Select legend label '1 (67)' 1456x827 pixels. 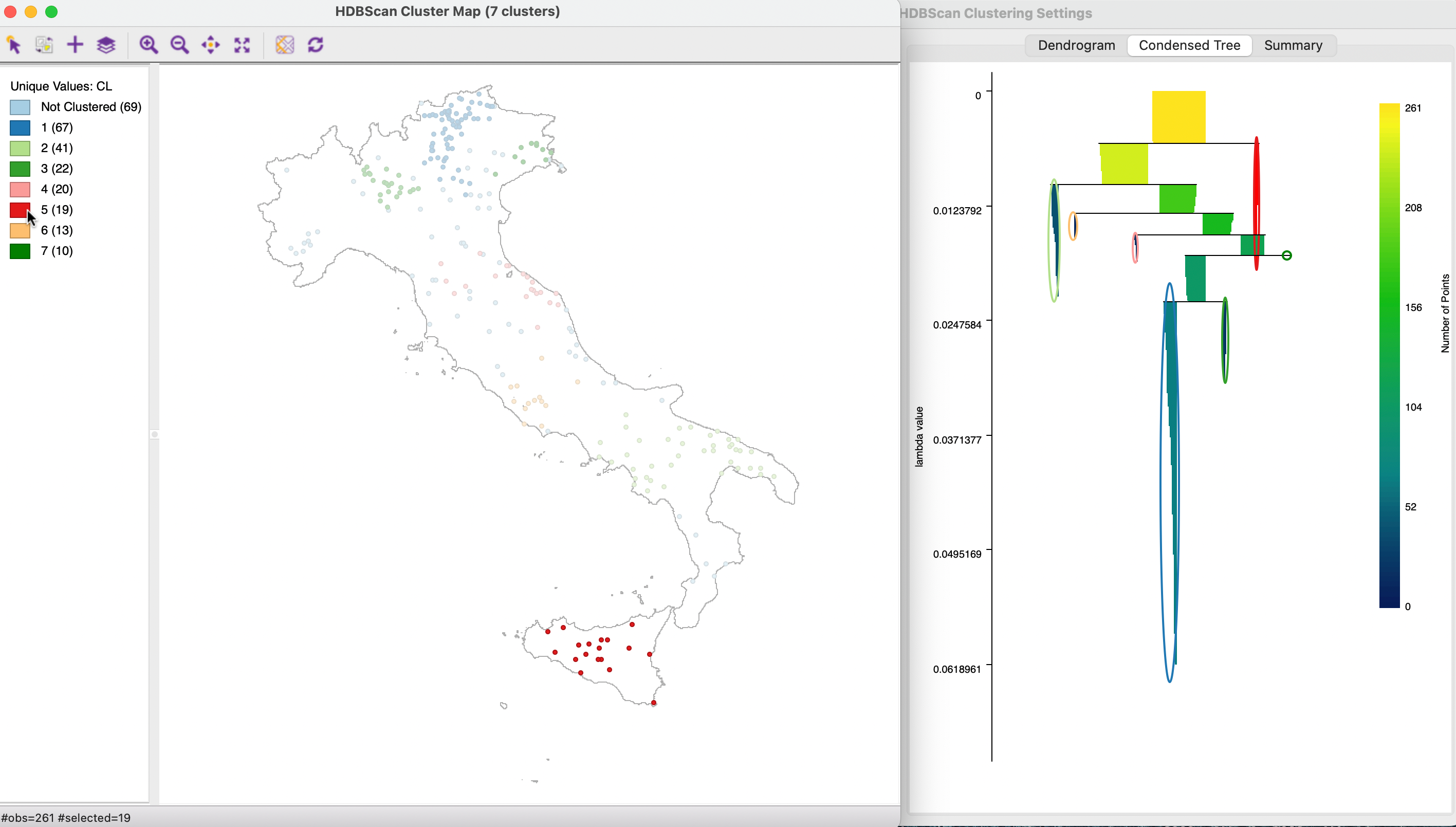57,127
